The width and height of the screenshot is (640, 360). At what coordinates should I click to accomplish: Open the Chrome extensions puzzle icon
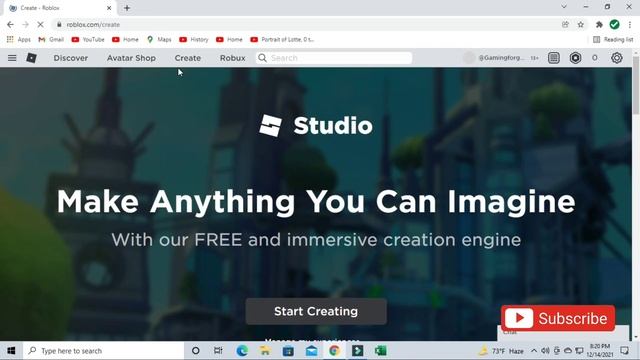point(599,24)
